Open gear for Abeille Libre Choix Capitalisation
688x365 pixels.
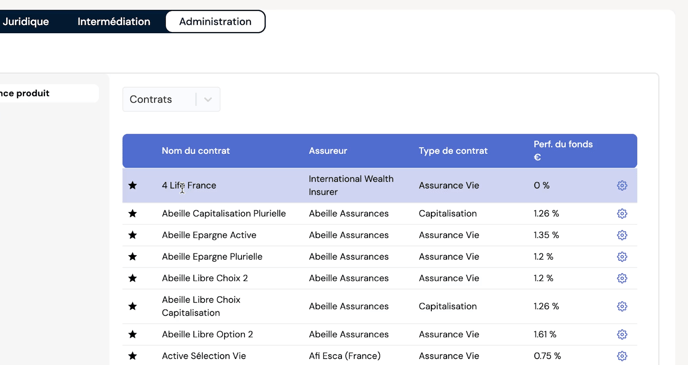click(x=622, y=306)
